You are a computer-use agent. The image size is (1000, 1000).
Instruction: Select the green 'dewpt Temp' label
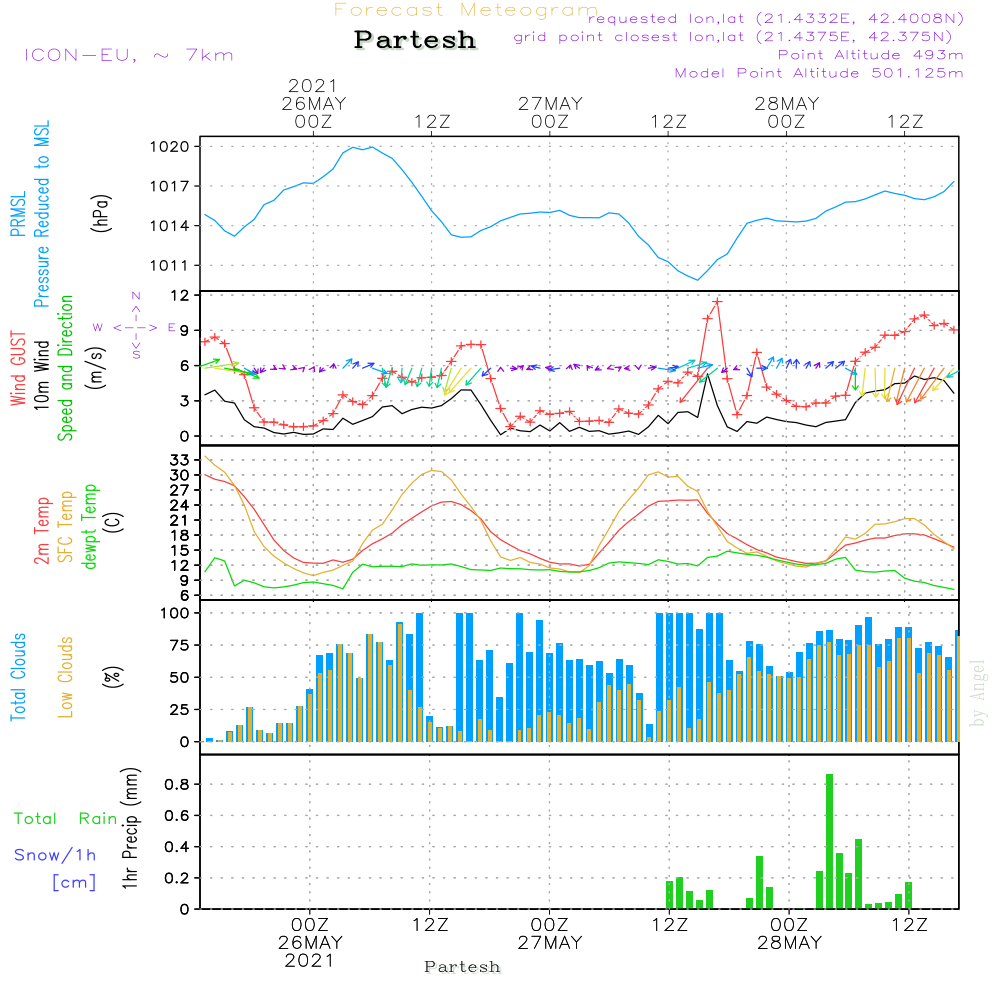point(90,526)
